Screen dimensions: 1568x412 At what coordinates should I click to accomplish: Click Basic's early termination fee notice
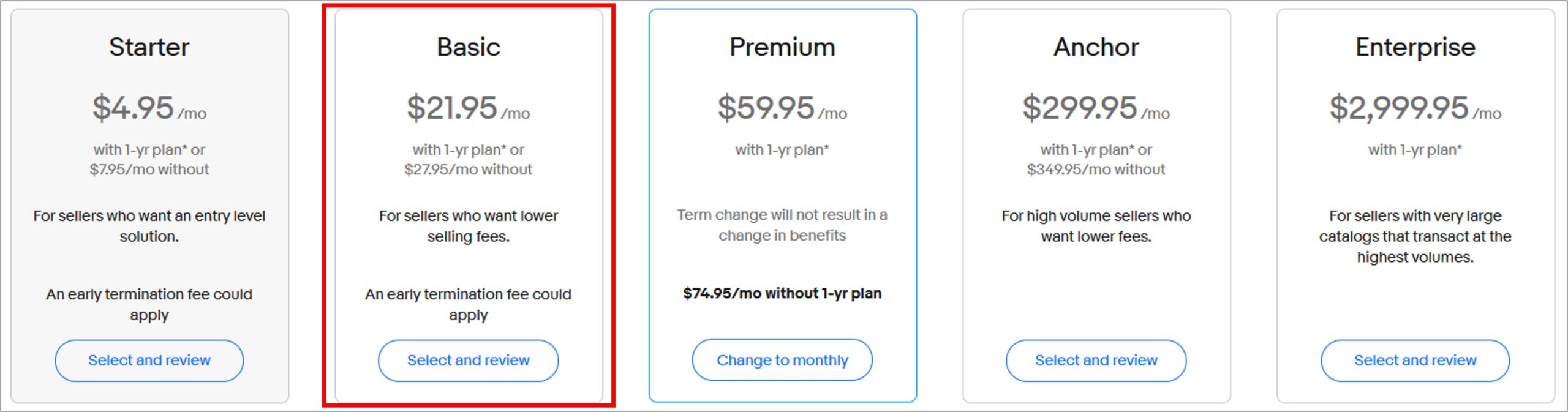click(468, 304)
